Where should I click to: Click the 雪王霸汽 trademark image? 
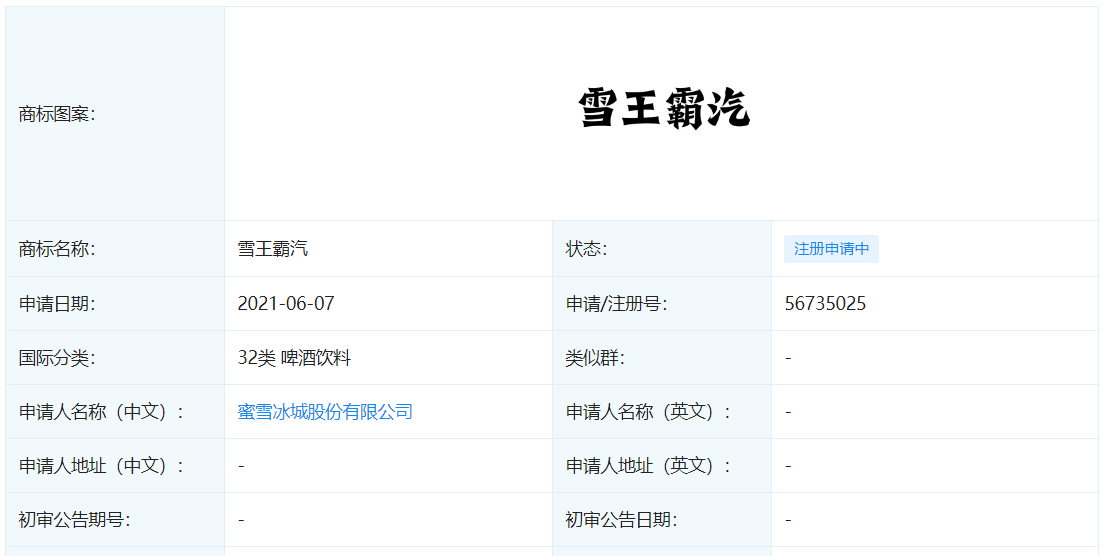click(x=665, y=109)
